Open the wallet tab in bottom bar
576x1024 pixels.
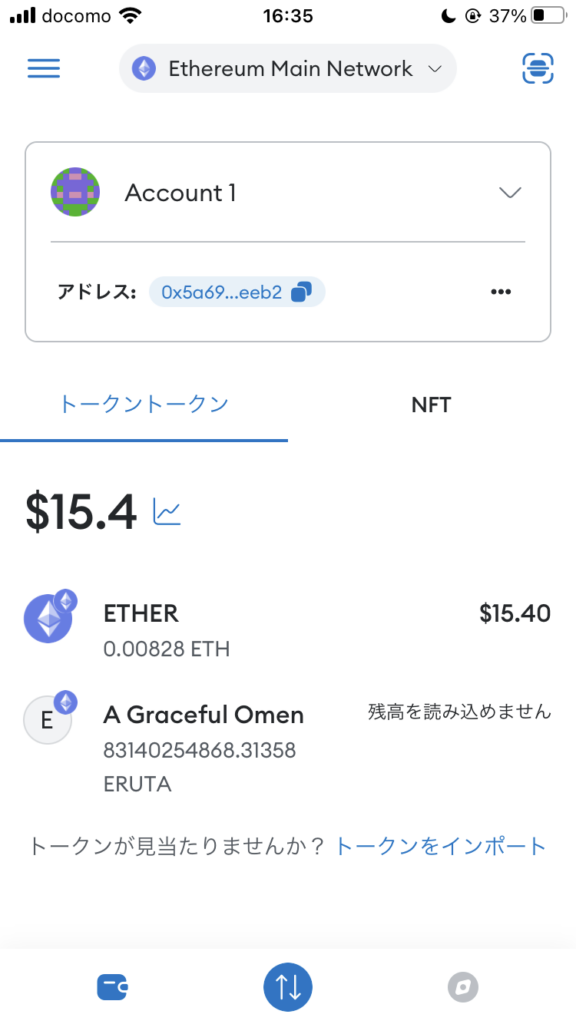click(x=112, y=987)
